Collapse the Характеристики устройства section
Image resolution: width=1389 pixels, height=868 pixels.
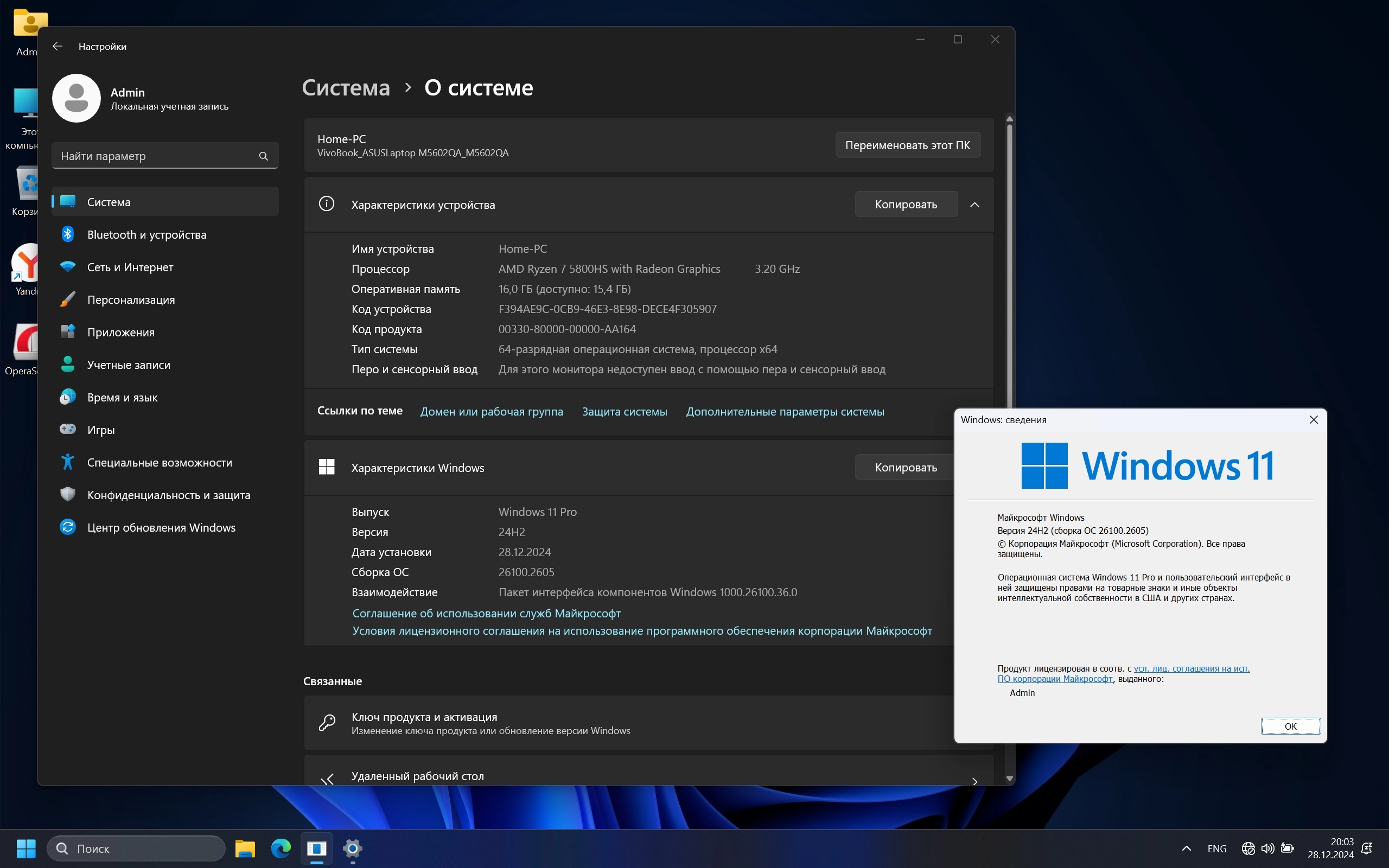point(974,205)
